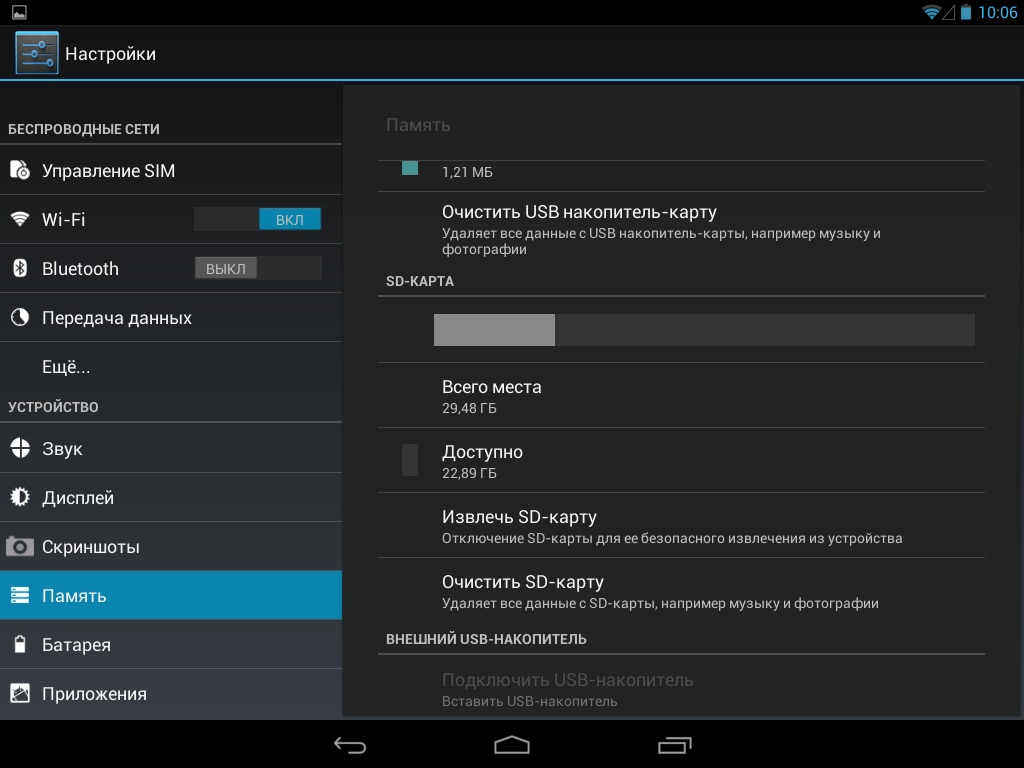
Task: Expand the Ещё... wireless options
Action: [x=66, y=367]
